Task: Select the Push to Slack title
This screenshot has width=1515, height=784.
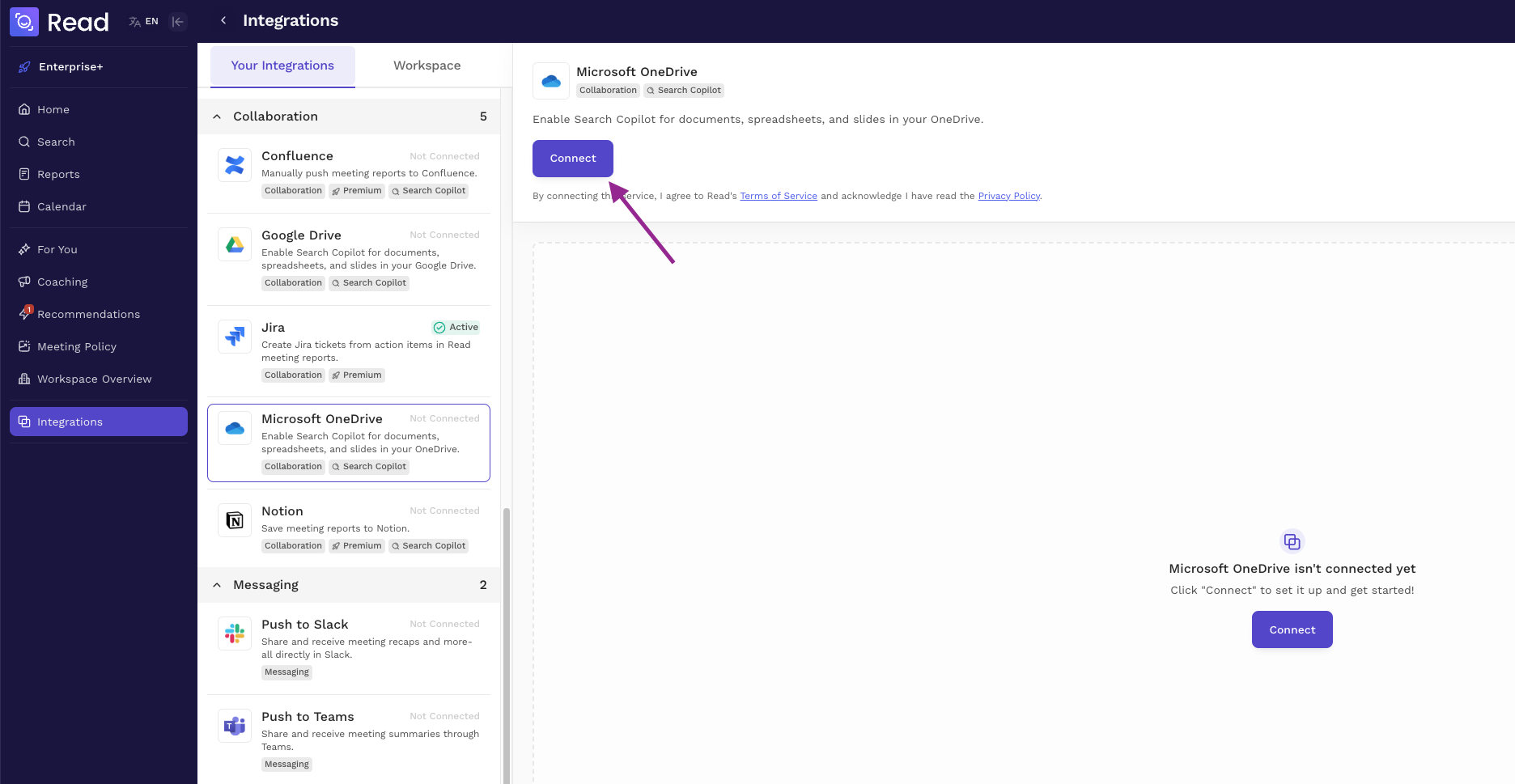Action: click(x=305, y=625)
